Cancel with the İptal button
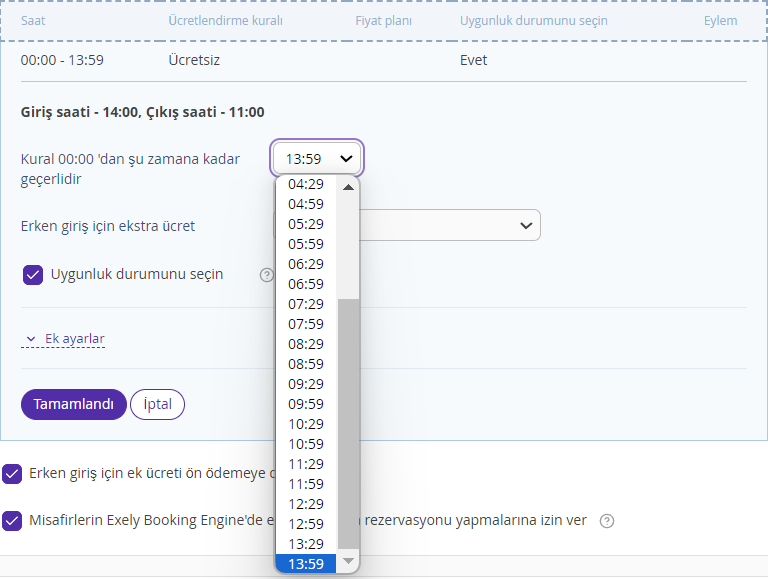 pos(158,405)
